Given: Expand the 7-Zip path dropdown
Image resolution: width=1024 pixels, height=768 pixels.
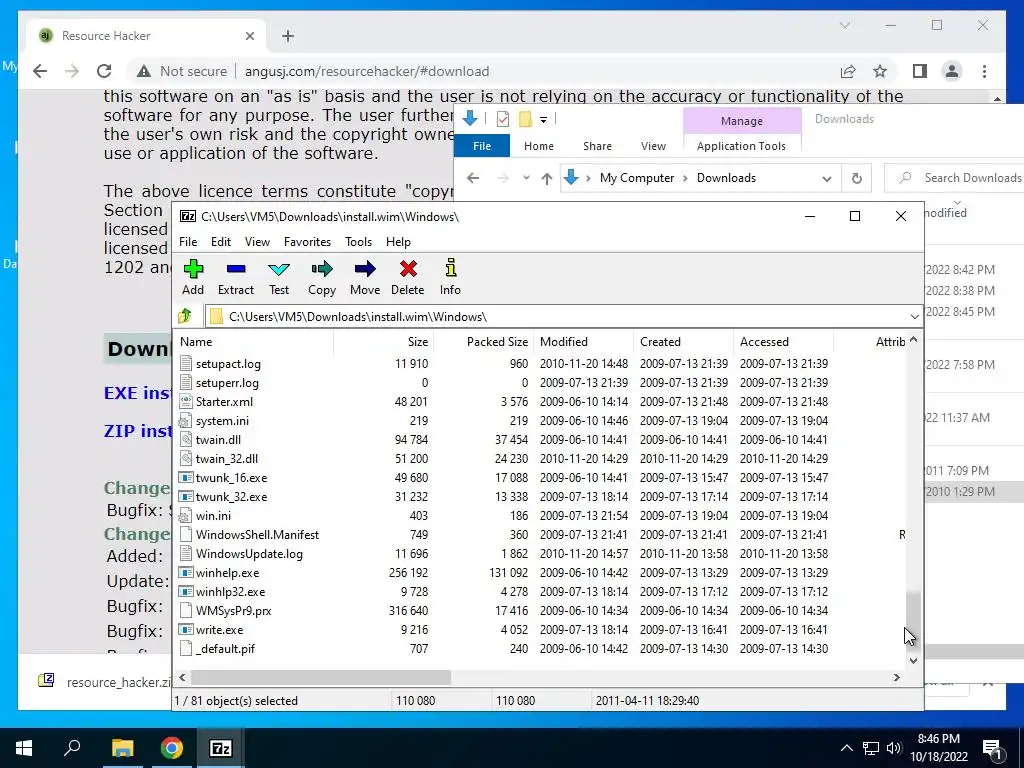Looking at the screenshot, I should [x=914, y=317].
